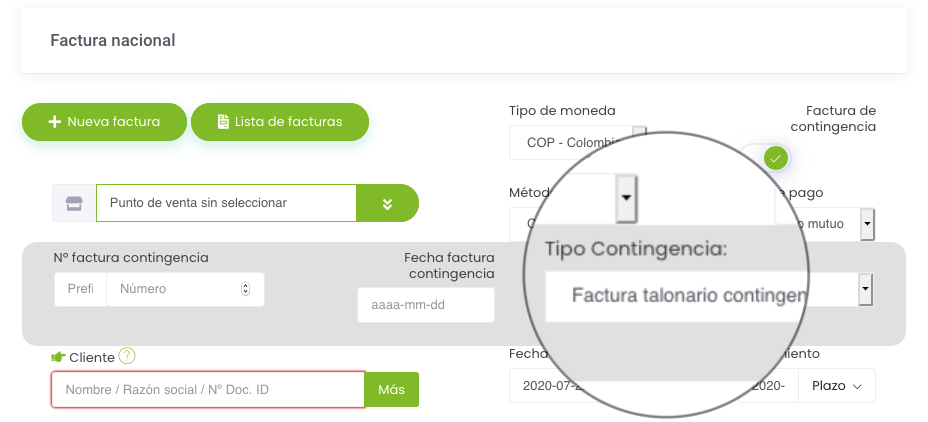Click the document icon on Lista de facturas
The image size is (928, 422).
coord(223,122)
